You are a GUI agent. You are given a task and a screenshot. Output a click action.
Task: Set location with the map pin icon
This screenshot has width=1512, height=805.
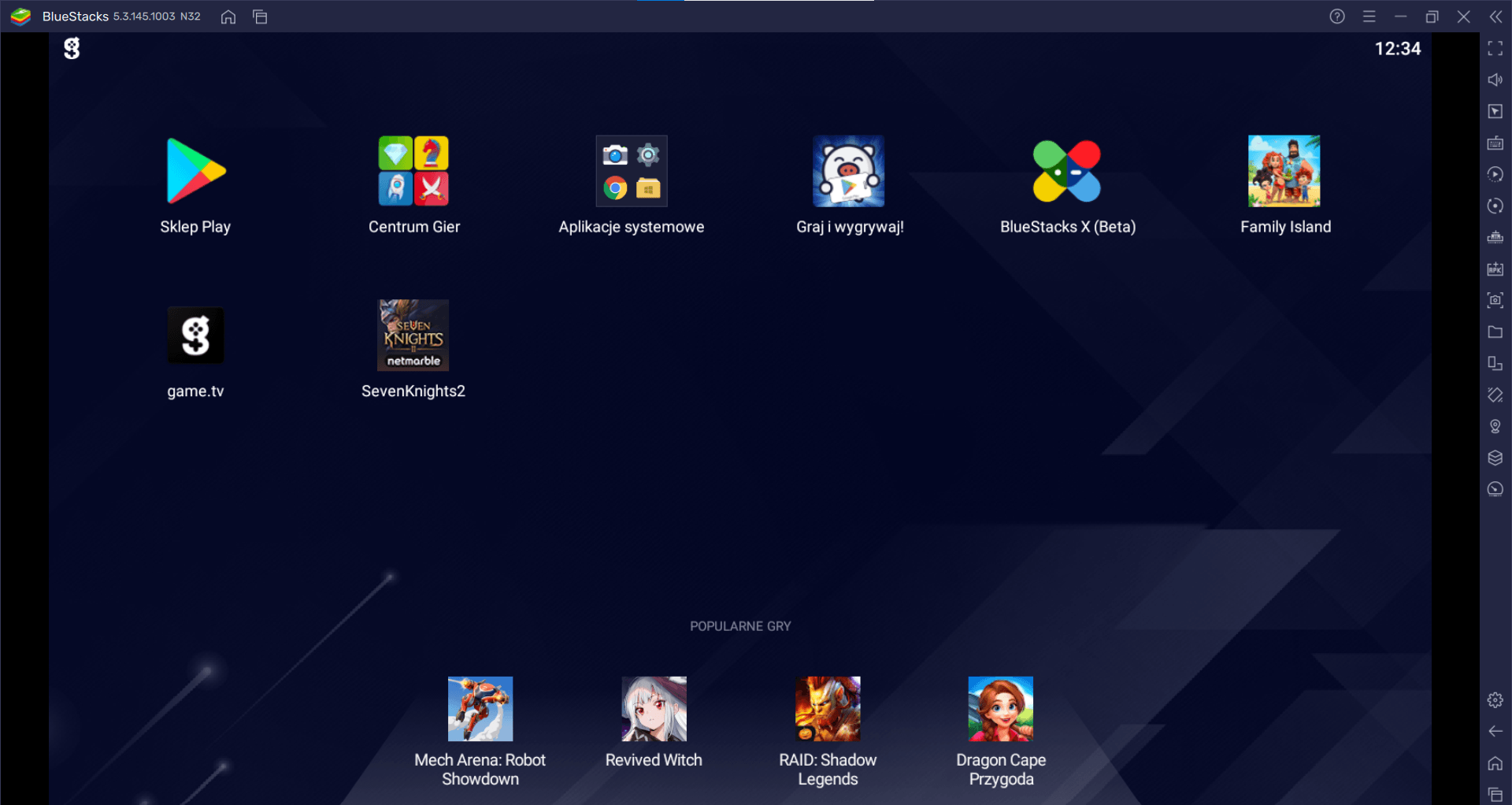(1495, 427)
